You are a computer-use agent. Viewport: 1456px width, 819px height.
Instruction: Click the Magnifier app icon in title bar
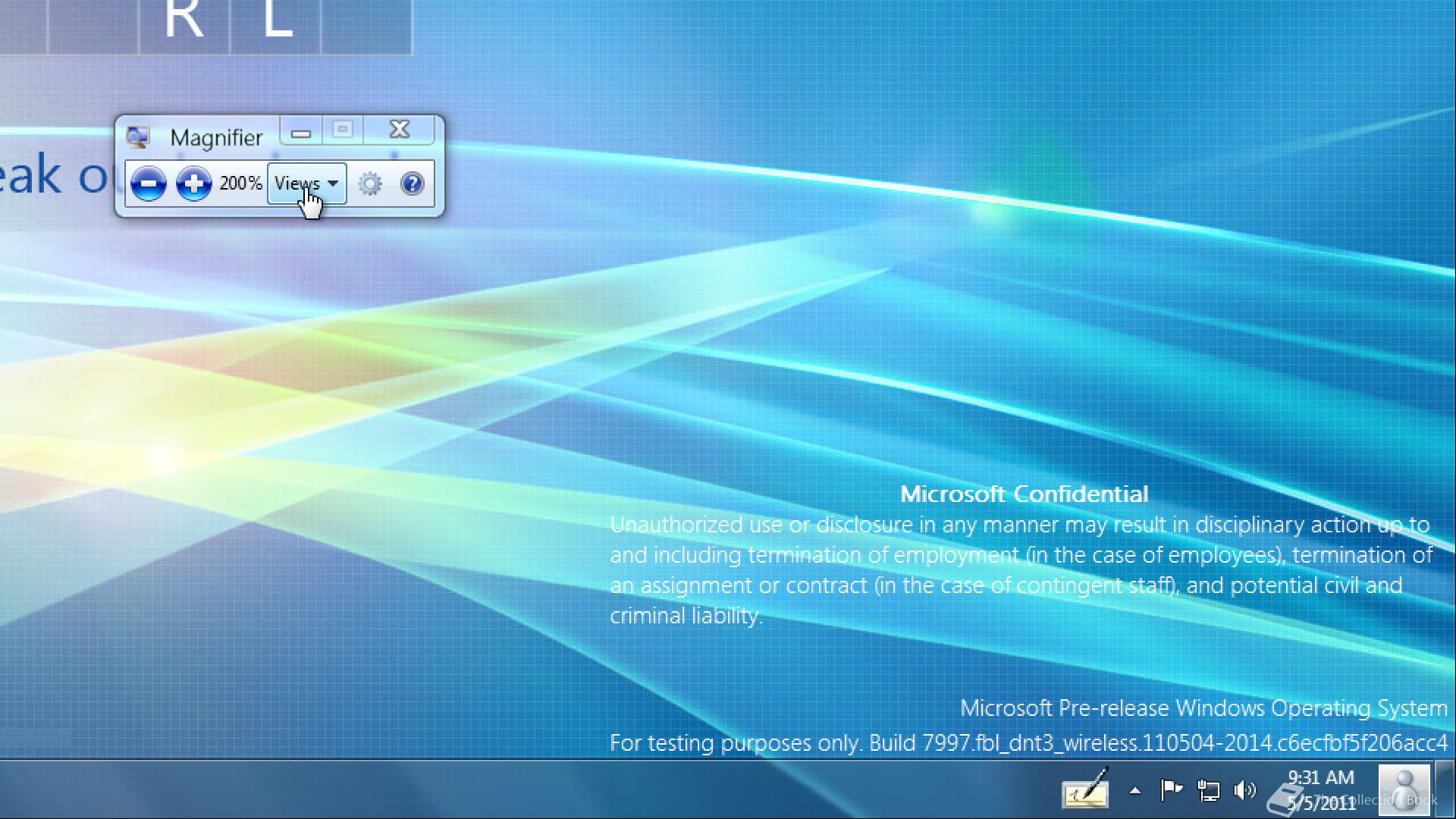tap(138, 137)
